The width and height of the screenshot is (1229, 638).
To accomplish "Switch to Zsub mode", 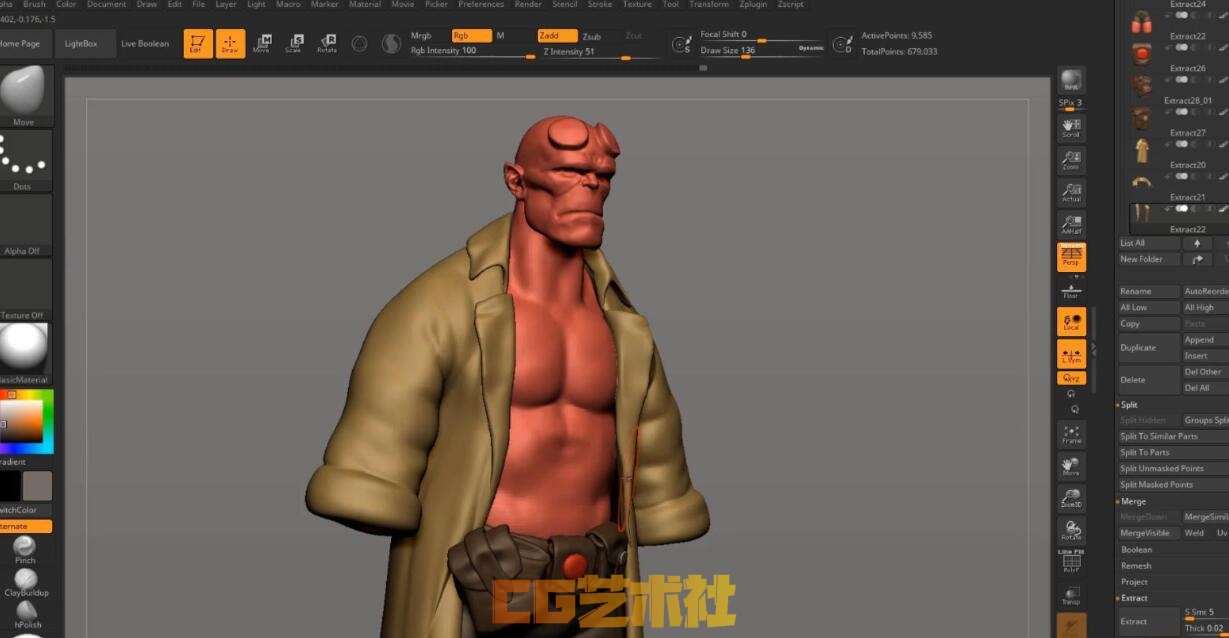I will 592,36.
